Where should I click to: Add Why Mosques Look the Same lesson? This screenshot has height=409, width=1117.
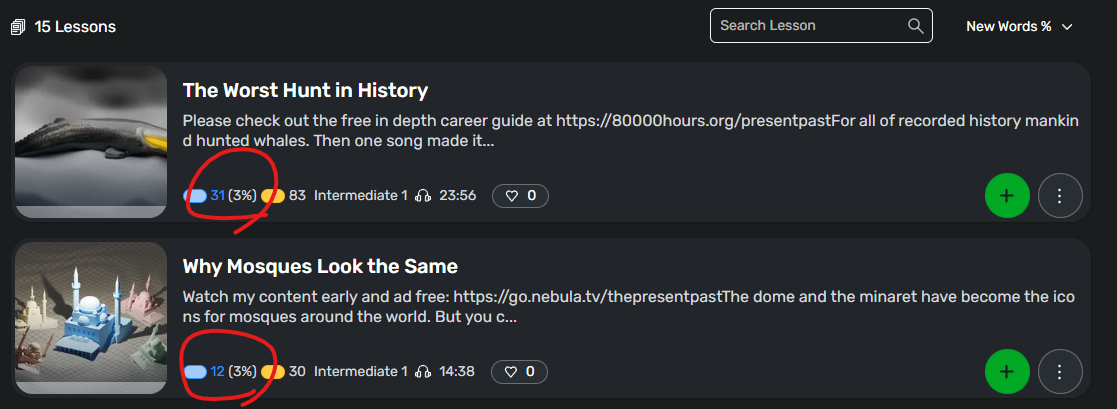1007,371
